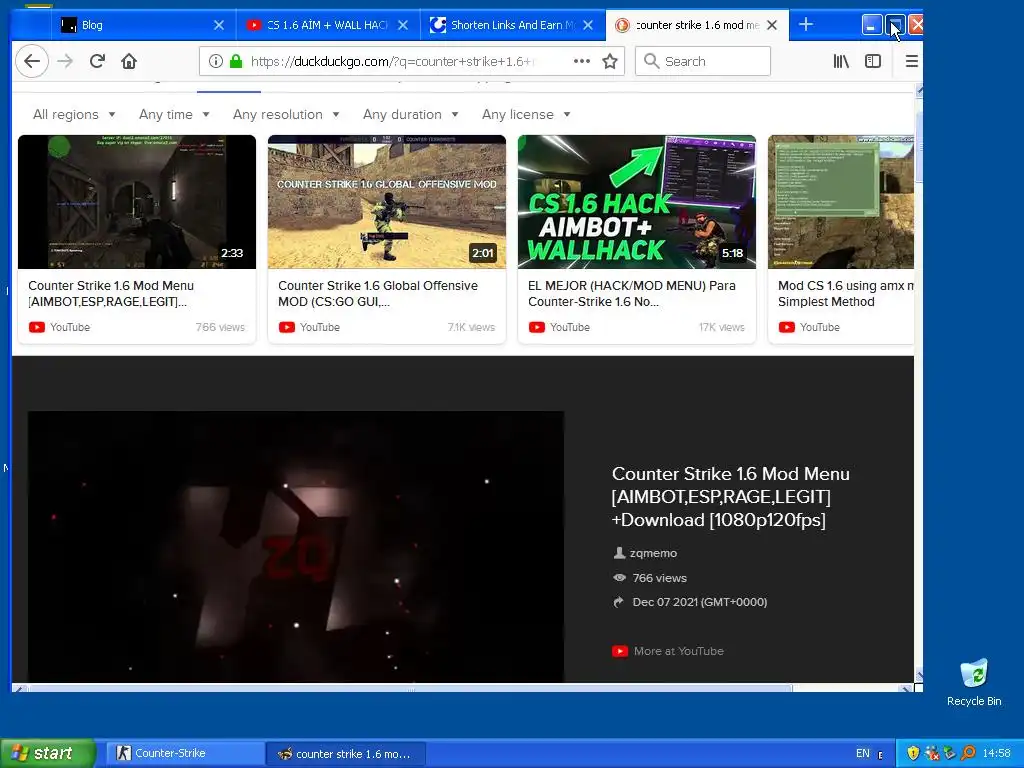Open the Mod CS 1.6 using amx thumbnail
1024x768 pixels.
tap(840, 202)
